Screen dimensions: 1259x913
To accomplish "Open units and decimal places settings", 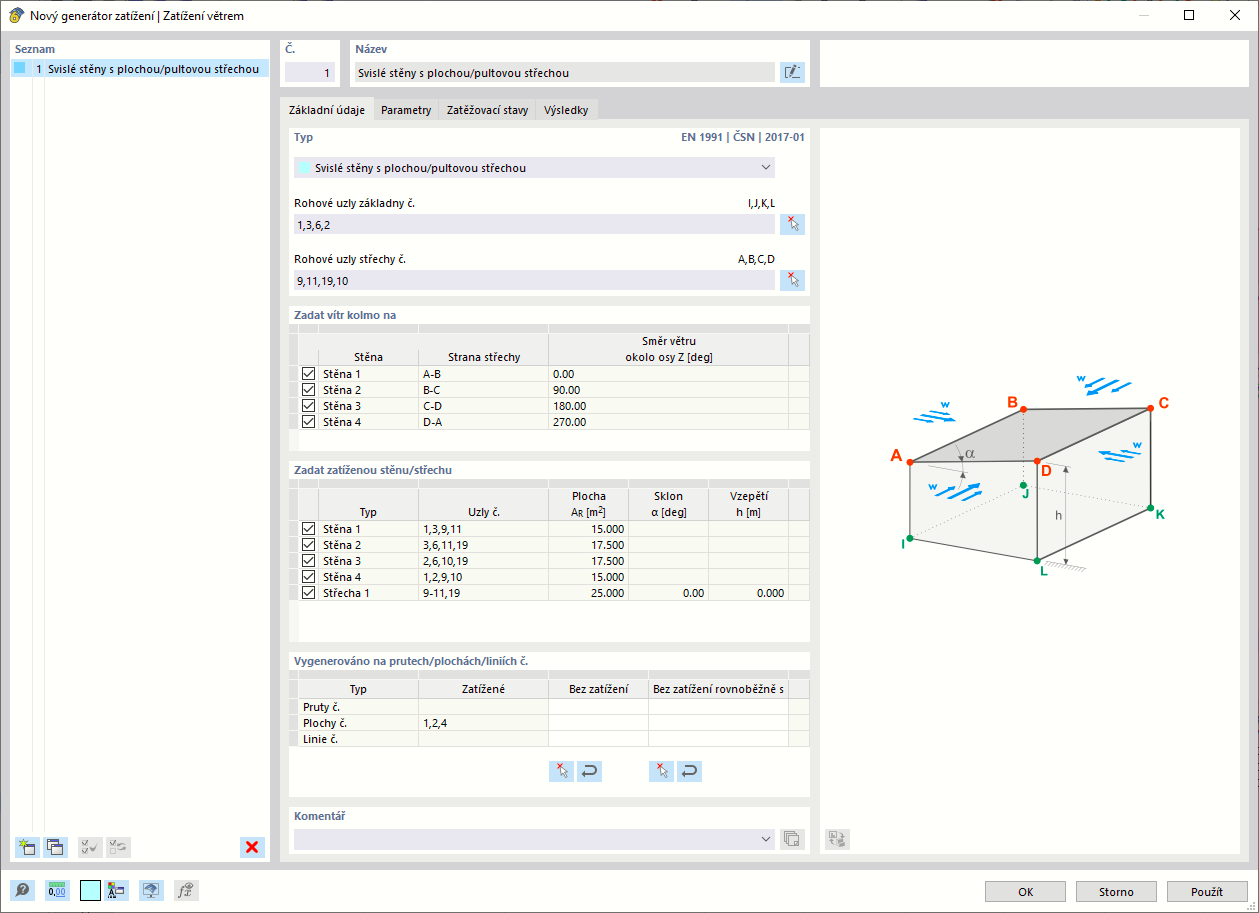I will click(57, 890).
